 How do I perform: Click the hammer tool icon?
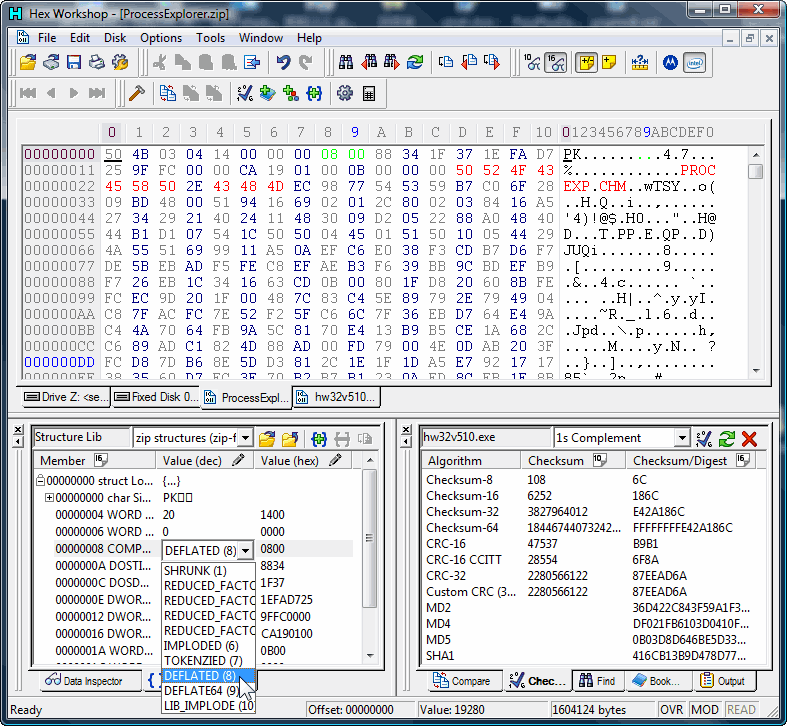tap(137, 93)
